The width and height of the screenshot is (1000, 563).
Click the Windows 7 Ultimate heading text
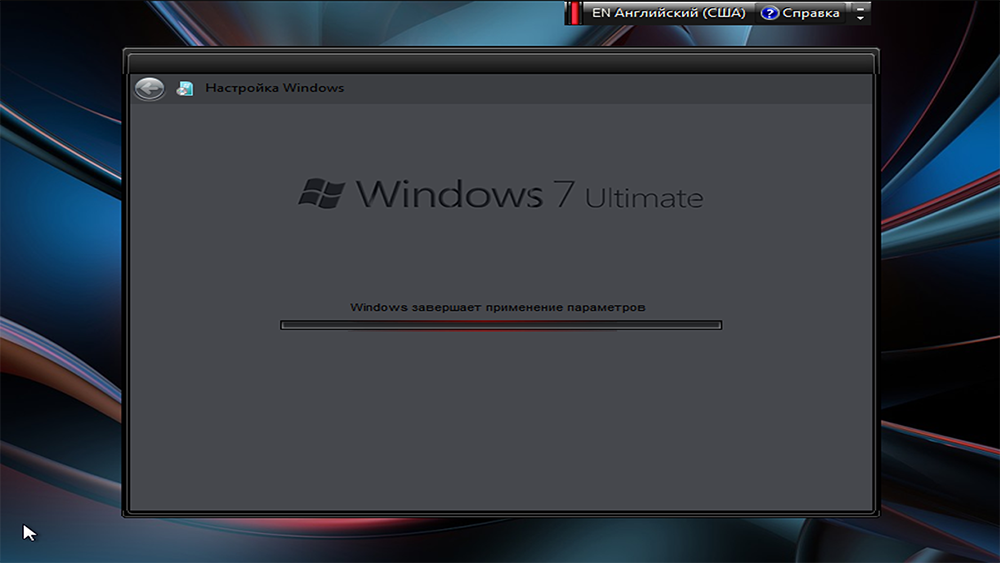(529, 194)
